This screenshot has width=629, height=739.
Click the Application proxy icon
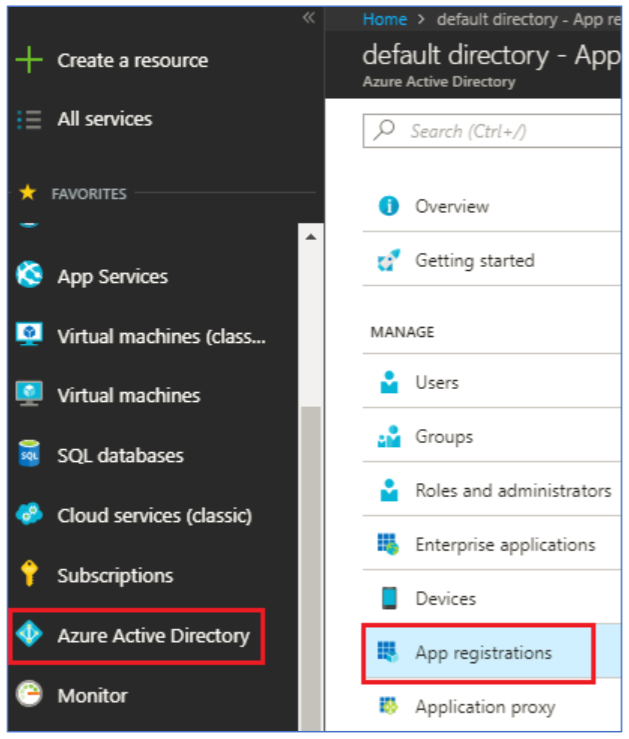click(389, 706)
